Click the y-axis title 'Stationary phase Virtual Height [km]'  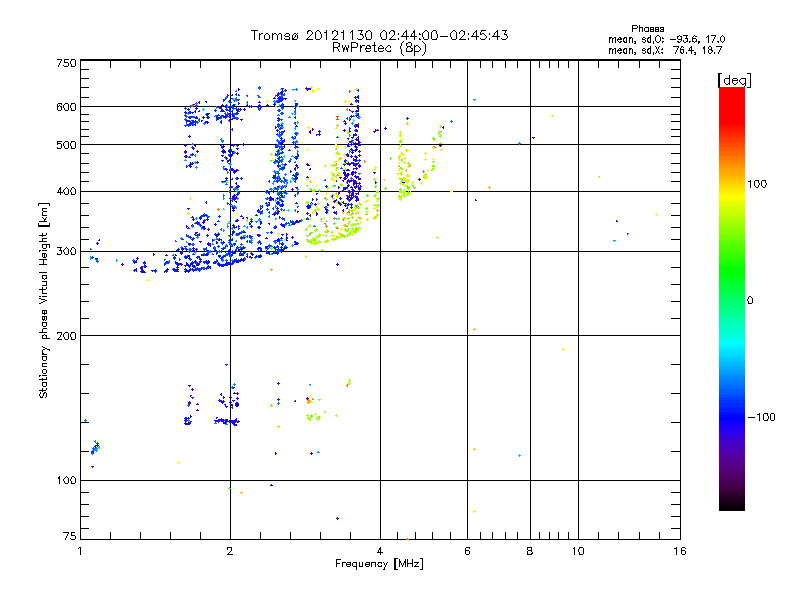(44, 301)
